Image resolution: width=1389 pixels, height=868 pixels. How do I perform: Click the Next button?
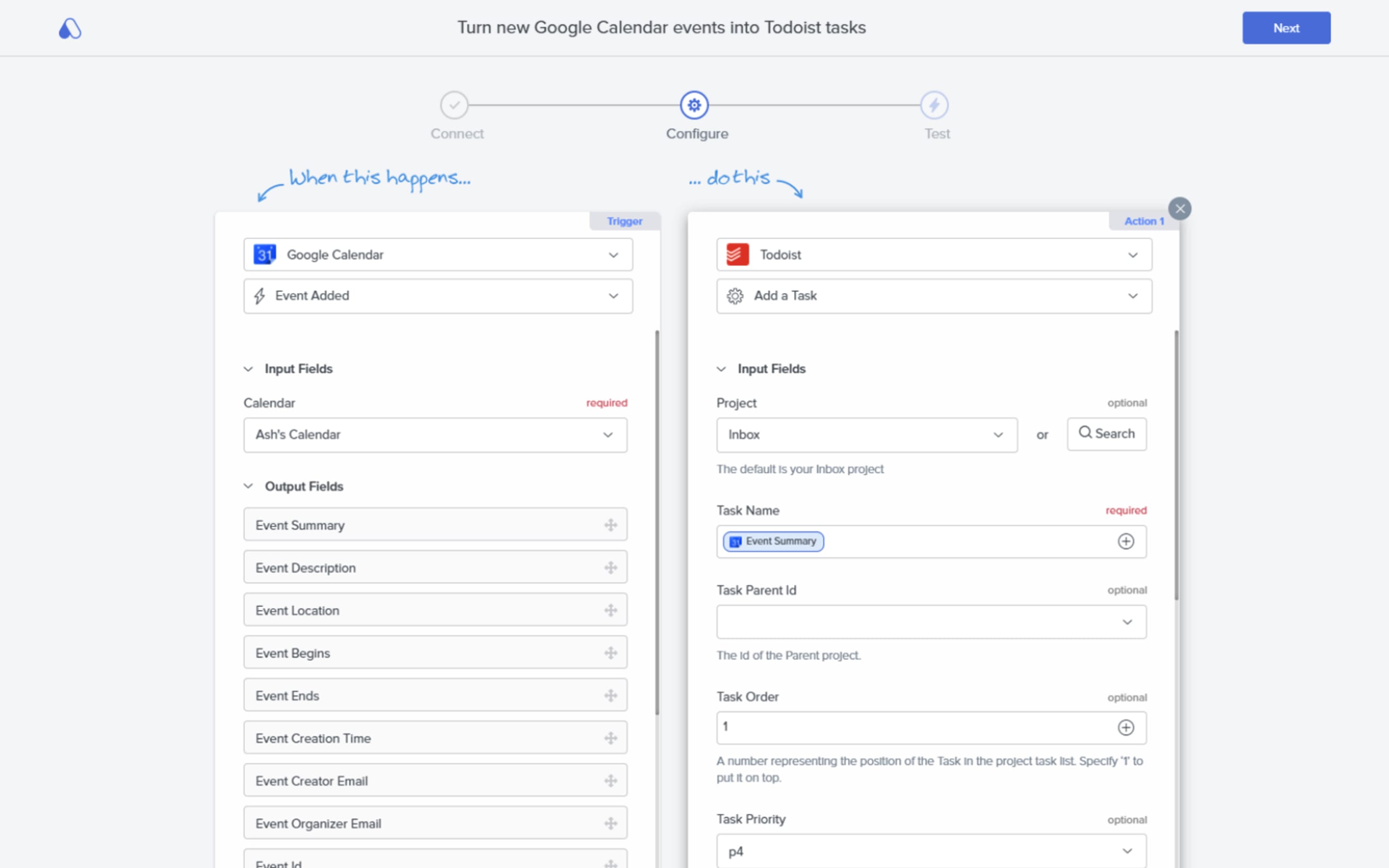(1286, 28)
